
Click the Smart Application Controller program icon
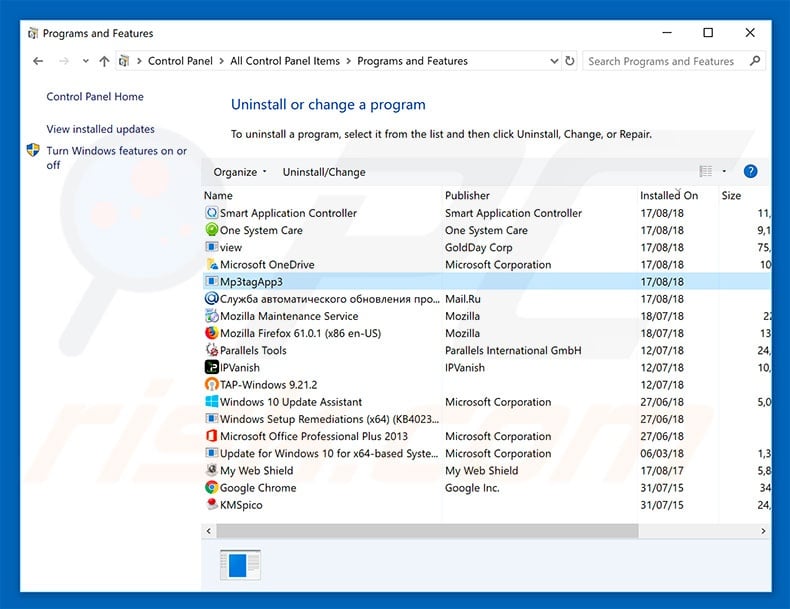212,213
